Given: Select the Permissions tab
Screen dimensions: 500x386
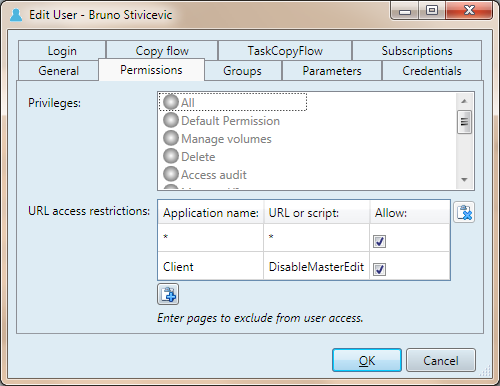Looking at the screenshot, I should [x=151, y=70].
